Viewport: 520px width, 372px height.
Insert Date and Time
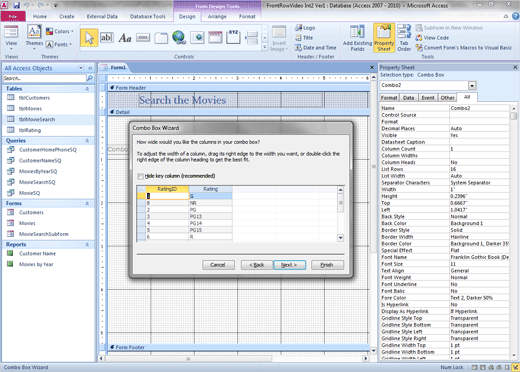pos(316,48)
